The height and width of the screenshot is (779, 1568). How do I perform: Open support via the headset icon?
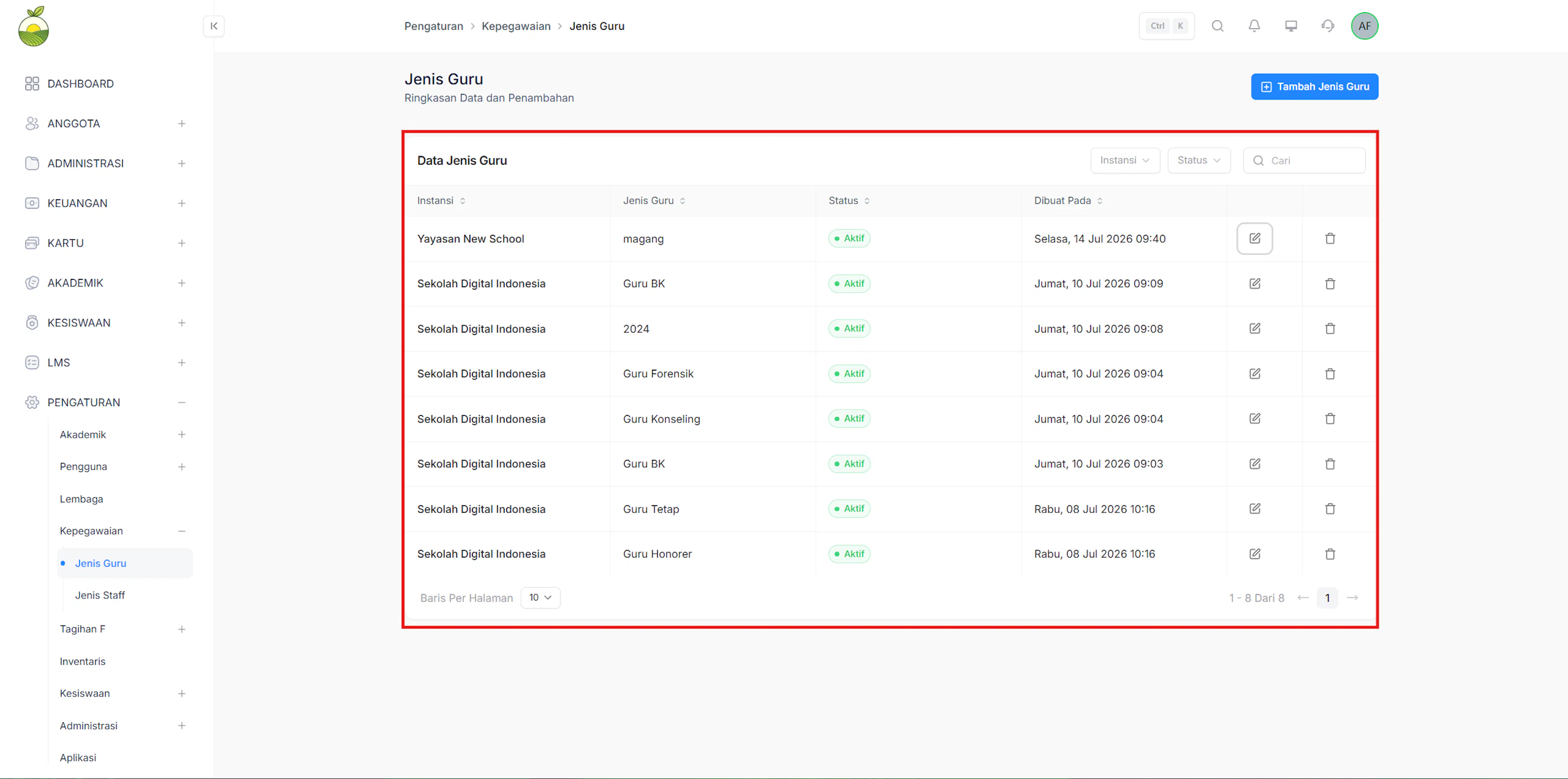(1327, 26)
